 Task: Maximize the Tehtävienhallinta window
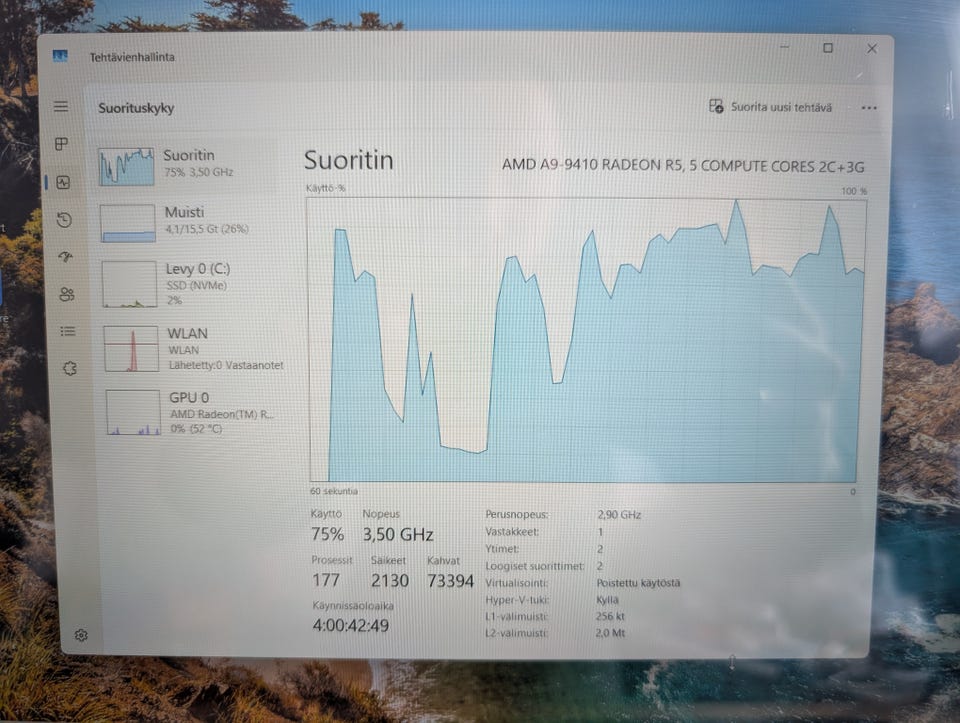(x=828, y=48)
